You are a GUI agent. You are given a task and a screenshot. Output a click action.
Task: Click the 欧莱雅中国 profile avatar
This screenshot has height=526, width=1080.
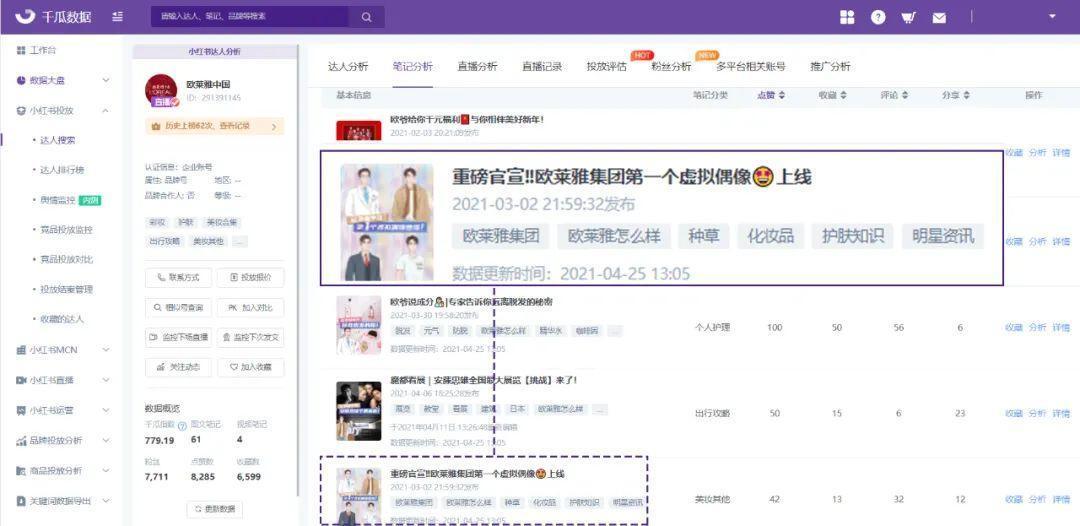[x=161, y=90]
